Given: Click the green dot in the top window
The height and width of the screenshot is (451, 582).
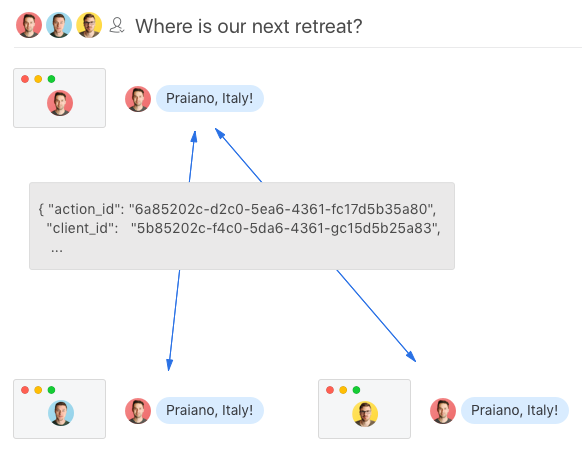Looking at the screenshot, I should (x=52, y=79).
